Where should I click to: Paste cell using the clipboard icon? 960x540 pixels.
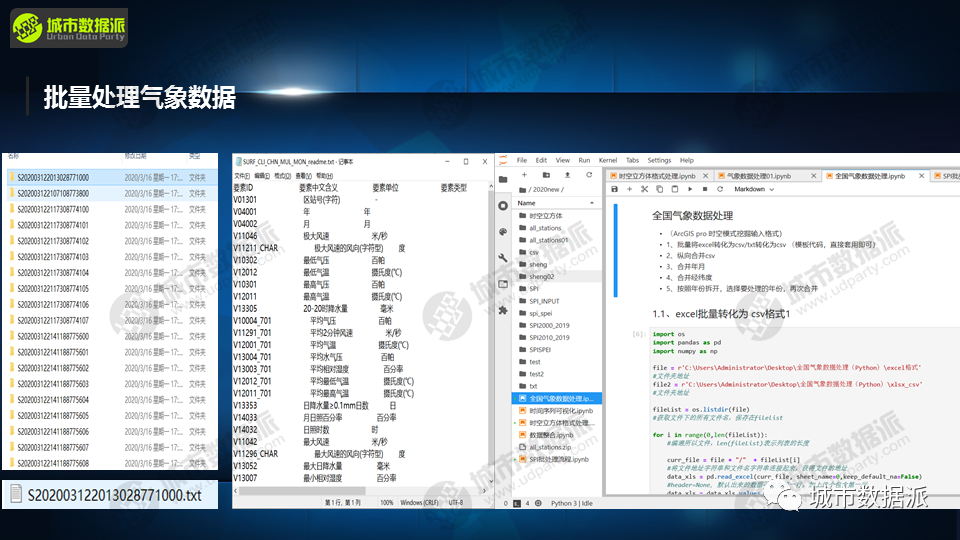[x=675, y=189]
